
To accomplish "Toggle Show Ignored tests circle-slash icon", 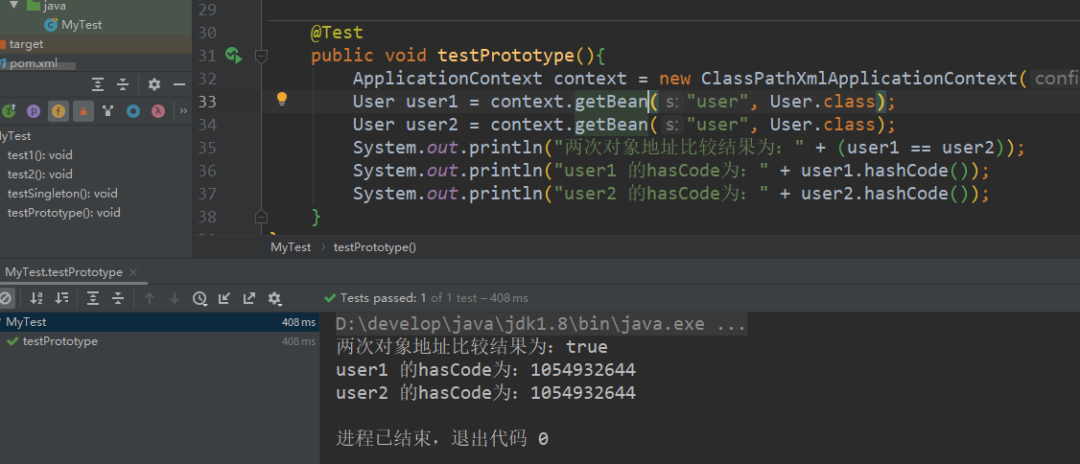I will 5,298.
